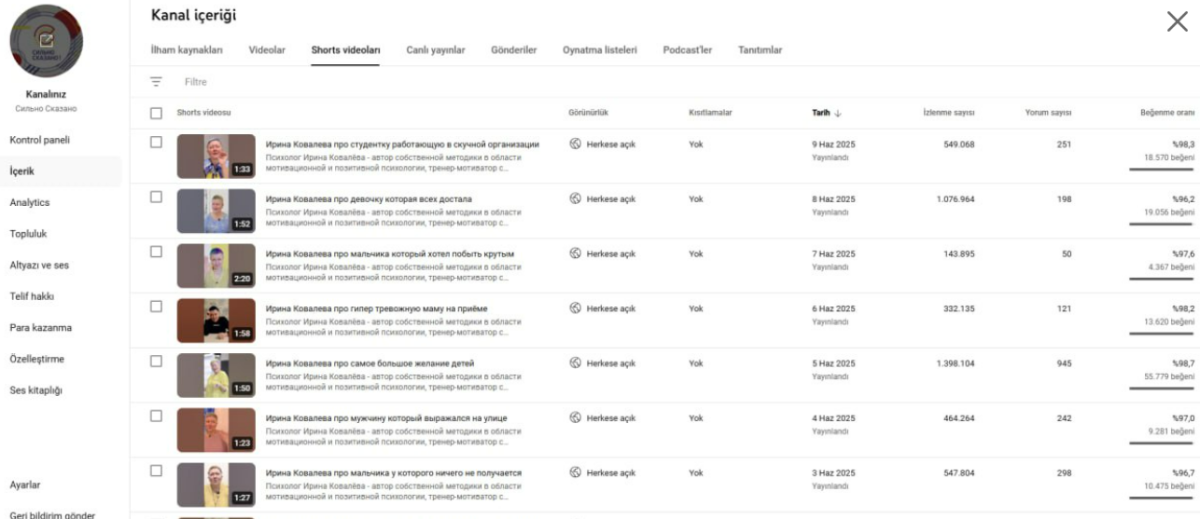Click visibility globe icon on the 9 Haz 2025 video
The width and height of the screenshot is (1200, 519).
(x=575, y=144)
